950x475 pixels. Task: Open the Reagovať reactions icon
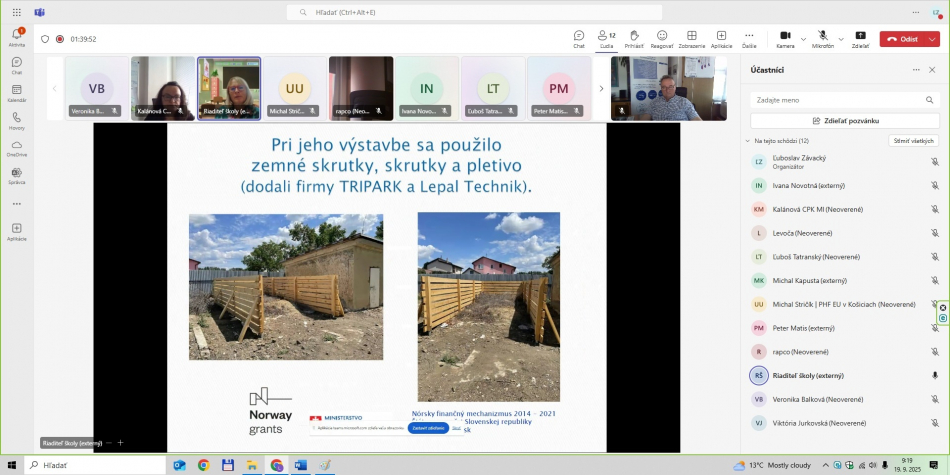coord(662,38)
